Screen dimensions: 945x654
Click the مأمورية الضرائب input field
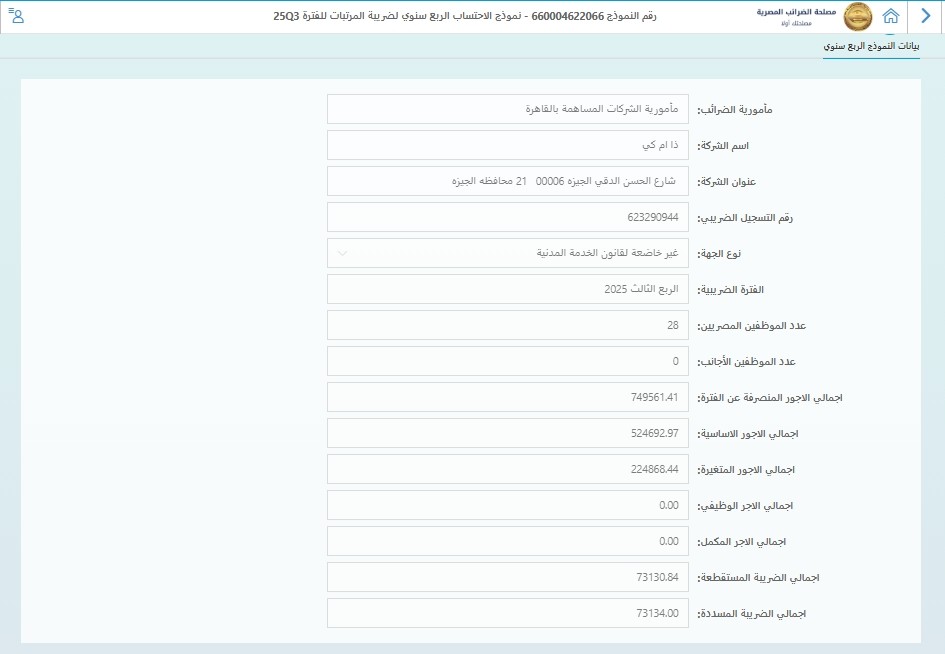(507, 109)
